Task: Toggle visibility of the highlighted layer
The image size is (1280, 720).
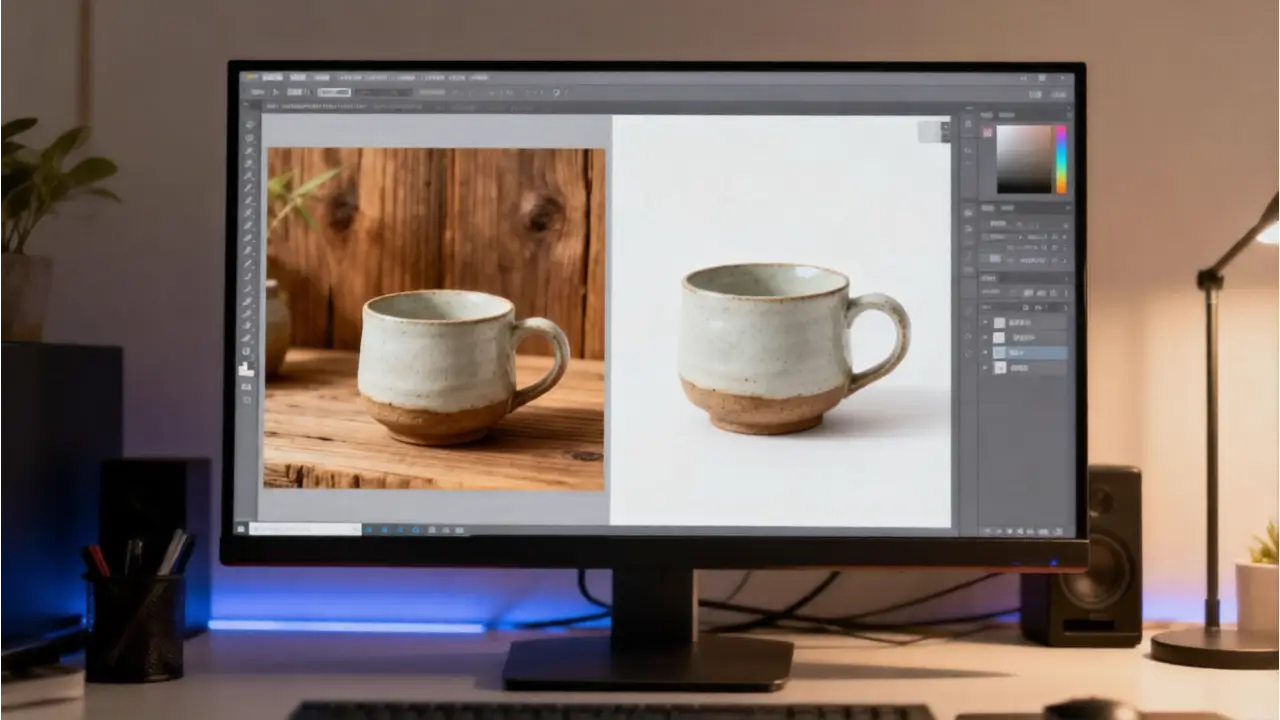Action: [x=985, y=352]
